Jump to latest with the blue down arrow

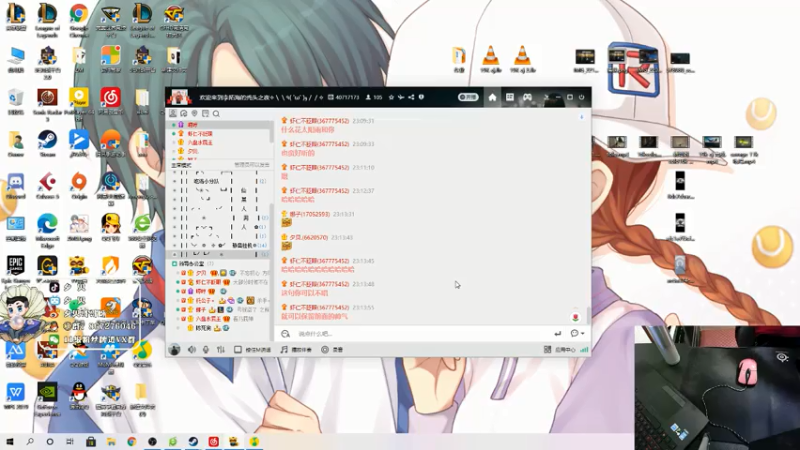point(582,117)
